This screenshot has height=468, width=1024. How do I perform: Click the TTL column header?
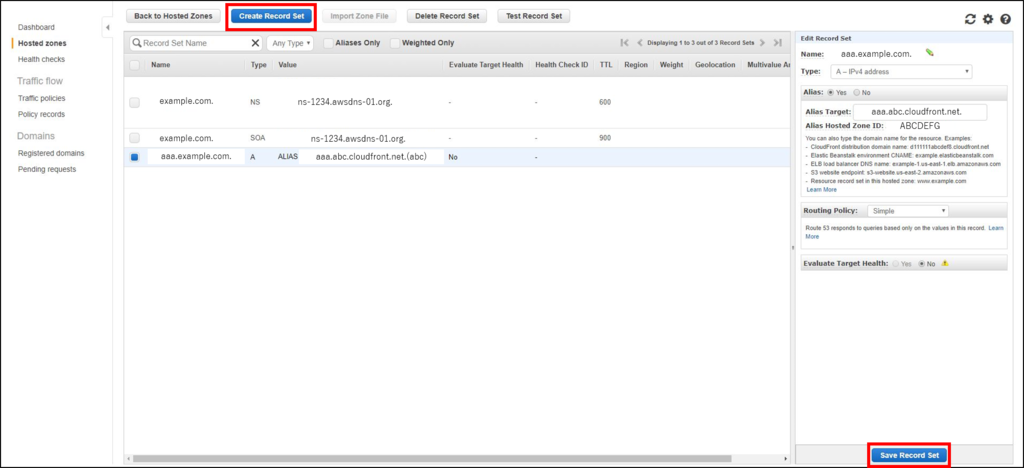click(606, 65)
